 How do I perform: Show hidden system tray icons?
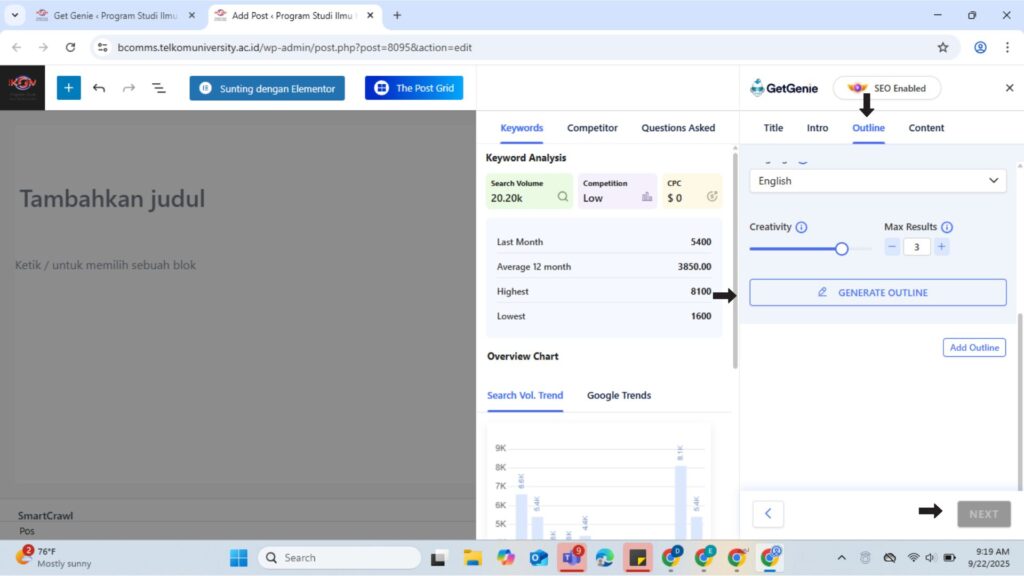(841, 558)
